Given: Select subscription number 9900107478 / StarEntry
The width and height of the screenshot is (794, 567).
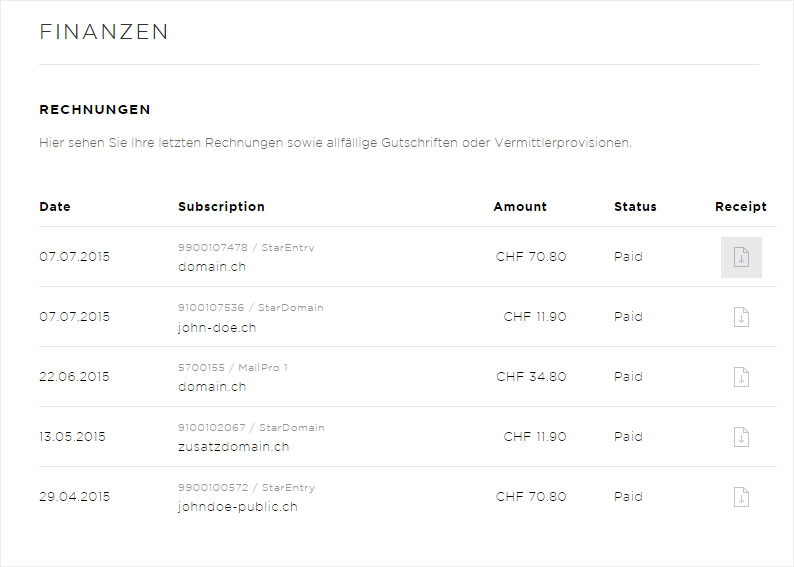Looking at the screenshot, I should 246,248.
